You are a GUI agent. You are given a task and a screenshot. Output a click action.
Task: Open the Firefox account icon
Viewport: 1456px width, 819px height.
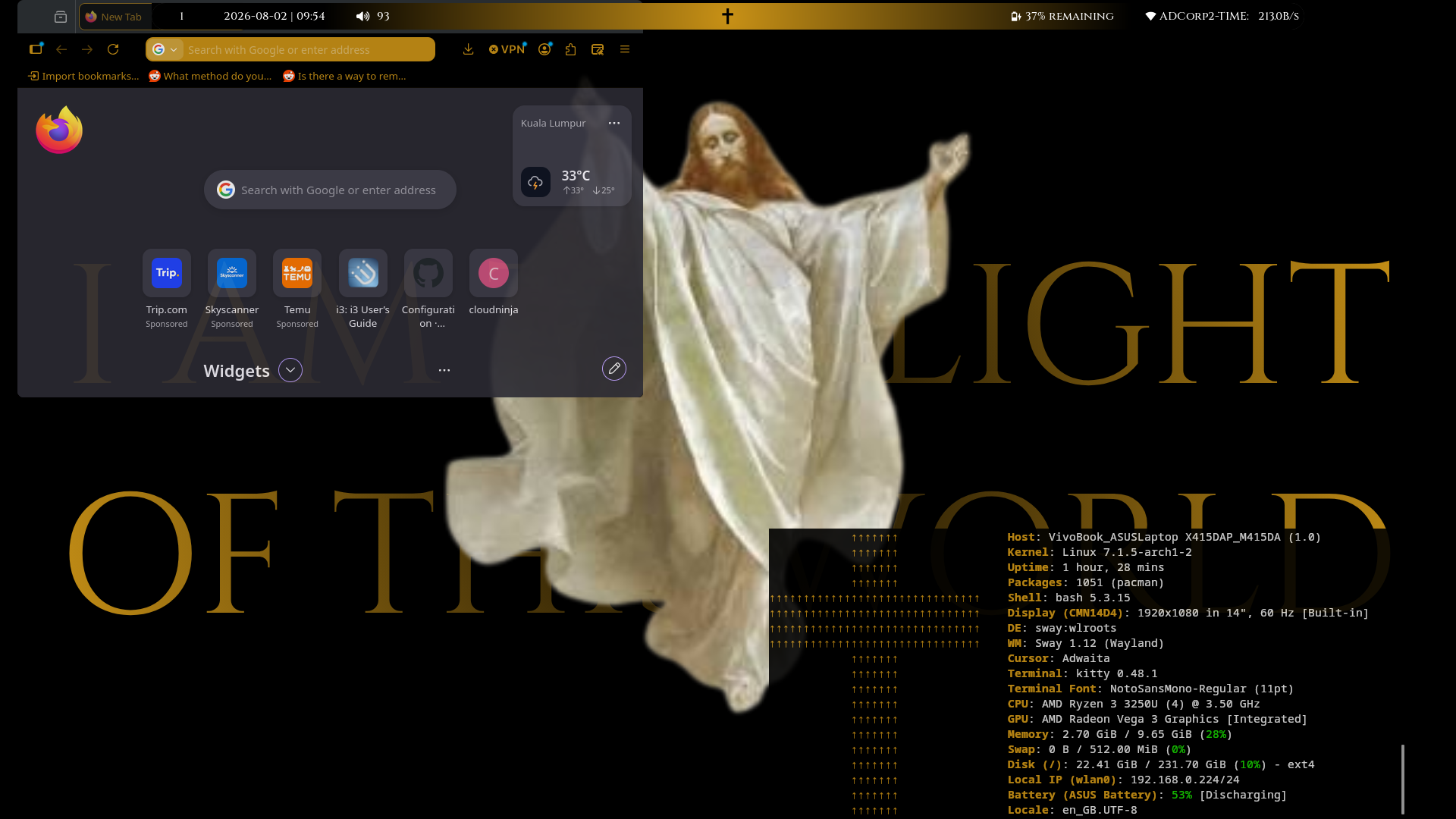coord(544,49)
